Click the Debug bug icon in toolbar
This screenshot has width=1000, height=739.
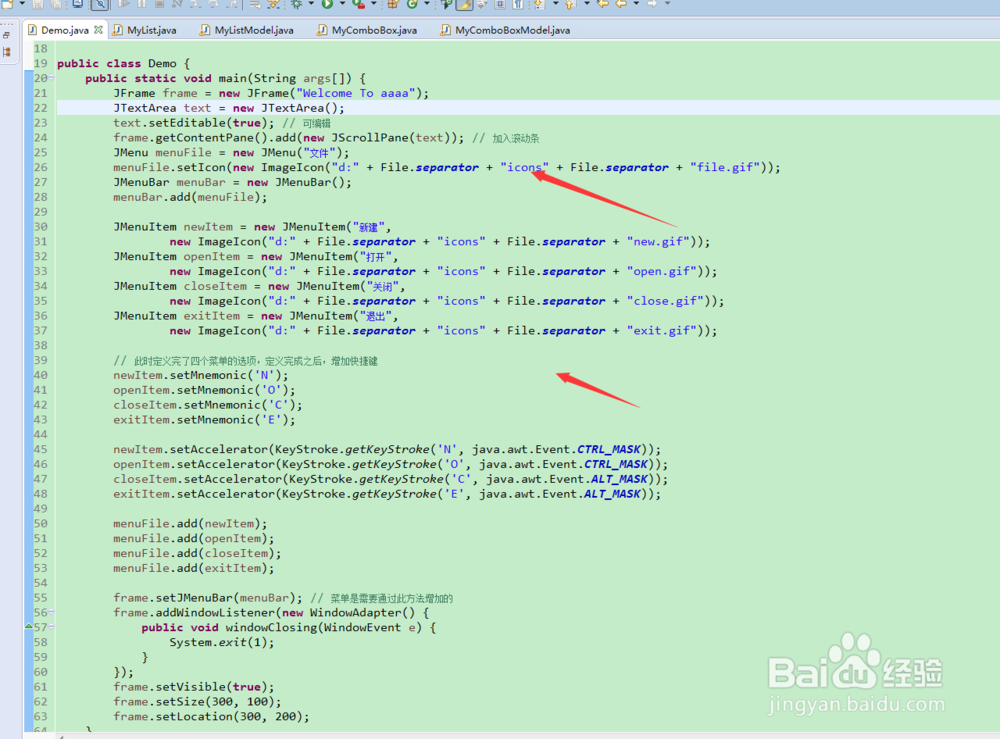pos(296,4)
